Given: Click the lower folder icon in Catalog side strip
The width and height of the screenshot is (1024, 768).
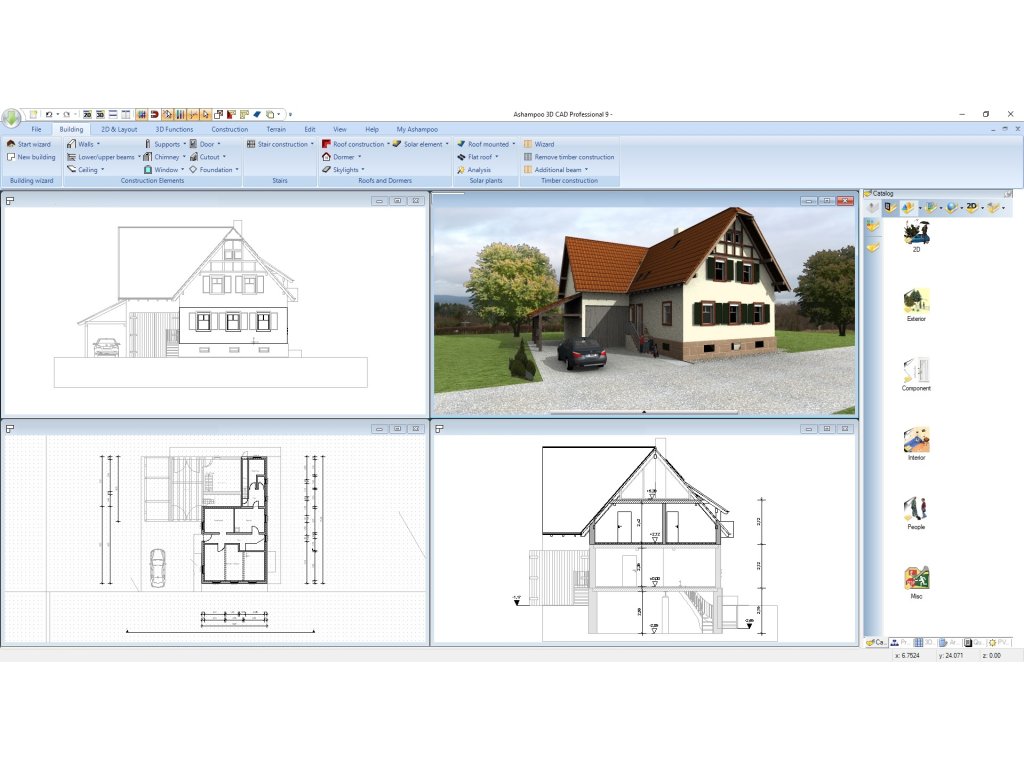Looking at the screenshot, I should coord(873,248).
